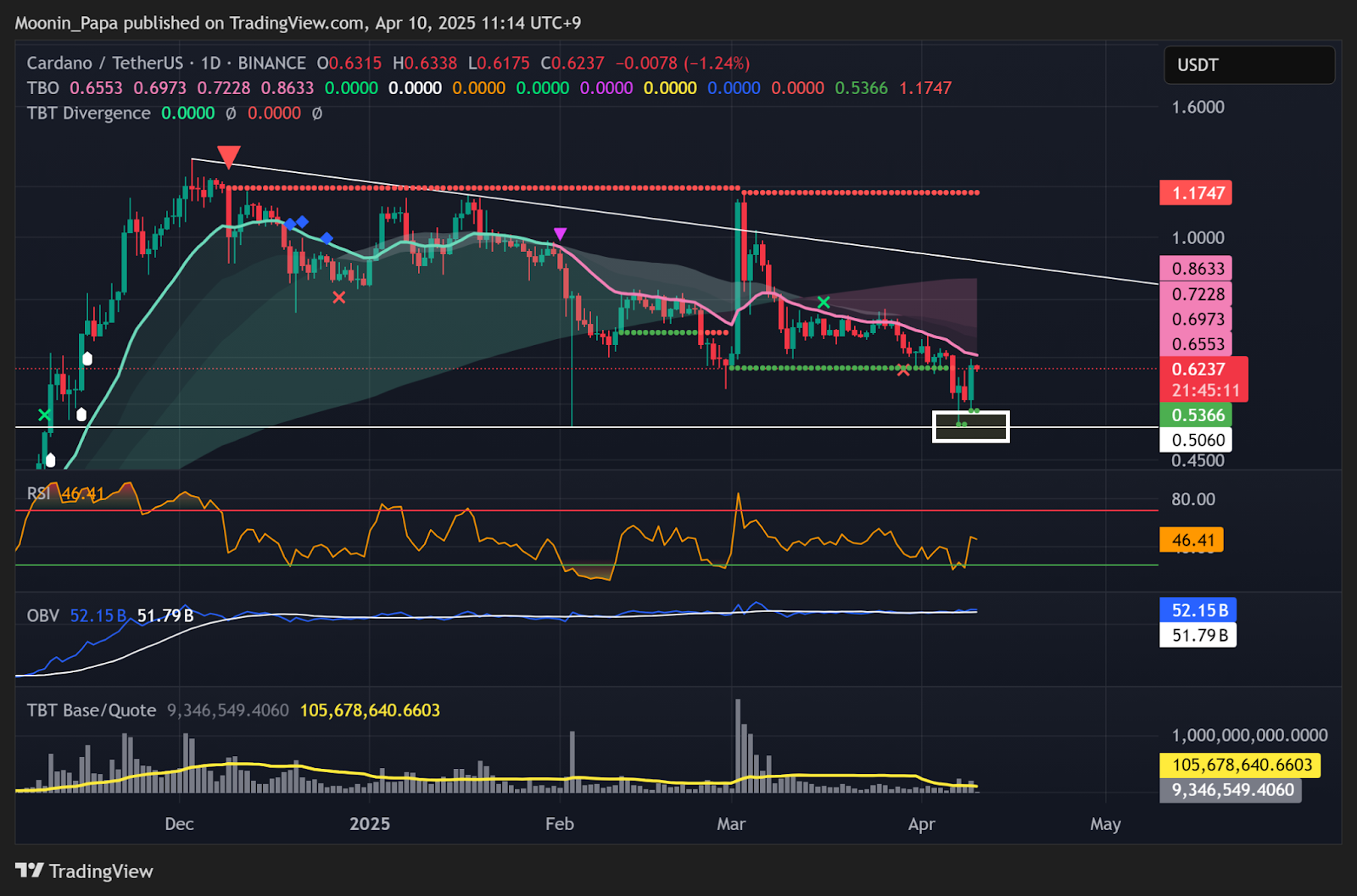Image resolution: width=1357 pixels, height=896 pixels.
Task: Select the Mar label on the time axis
Action: (731, 824)
